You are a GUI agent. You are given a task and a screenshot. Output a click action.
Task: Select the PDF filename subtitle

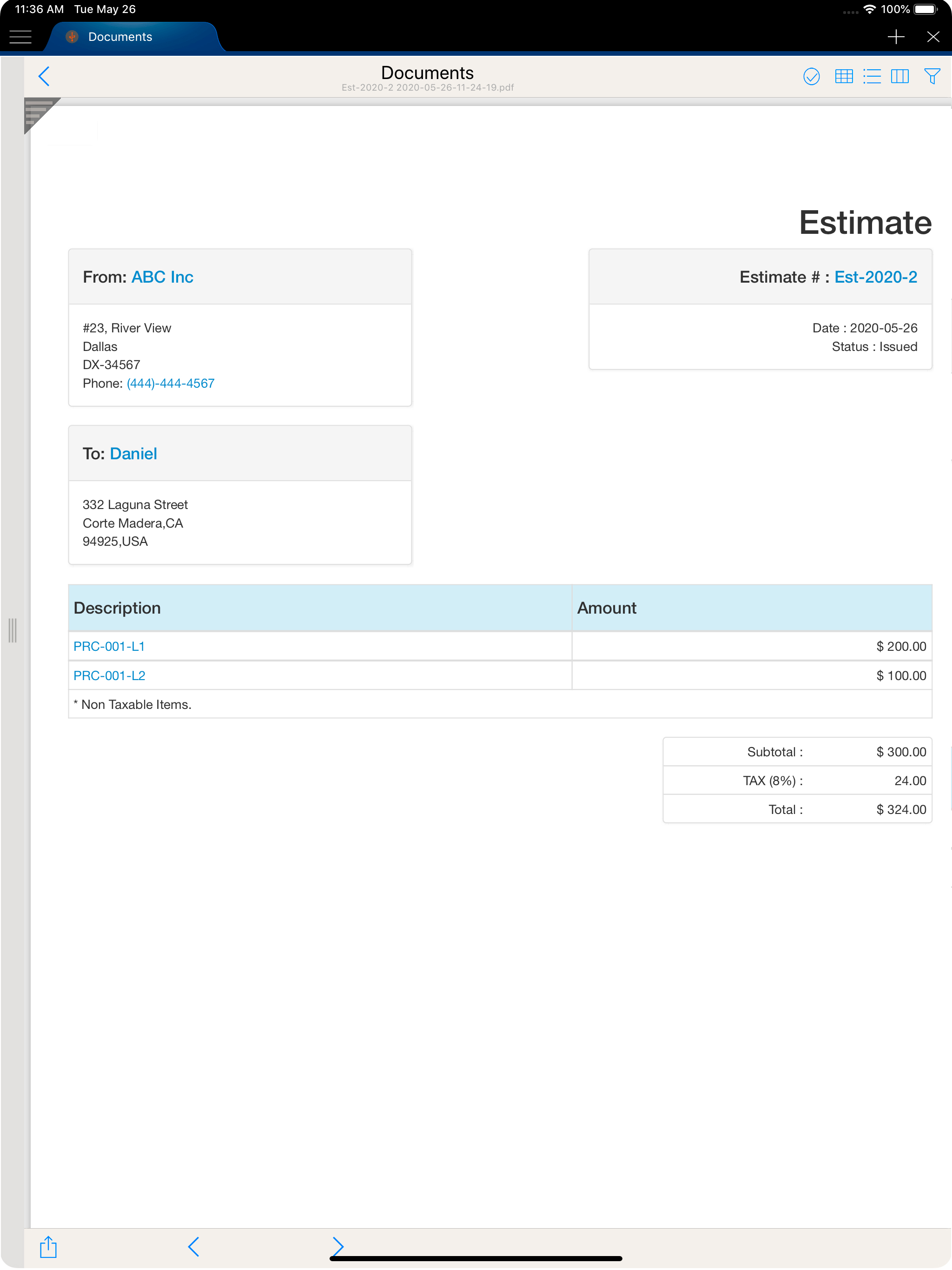(x=428, y=88)
